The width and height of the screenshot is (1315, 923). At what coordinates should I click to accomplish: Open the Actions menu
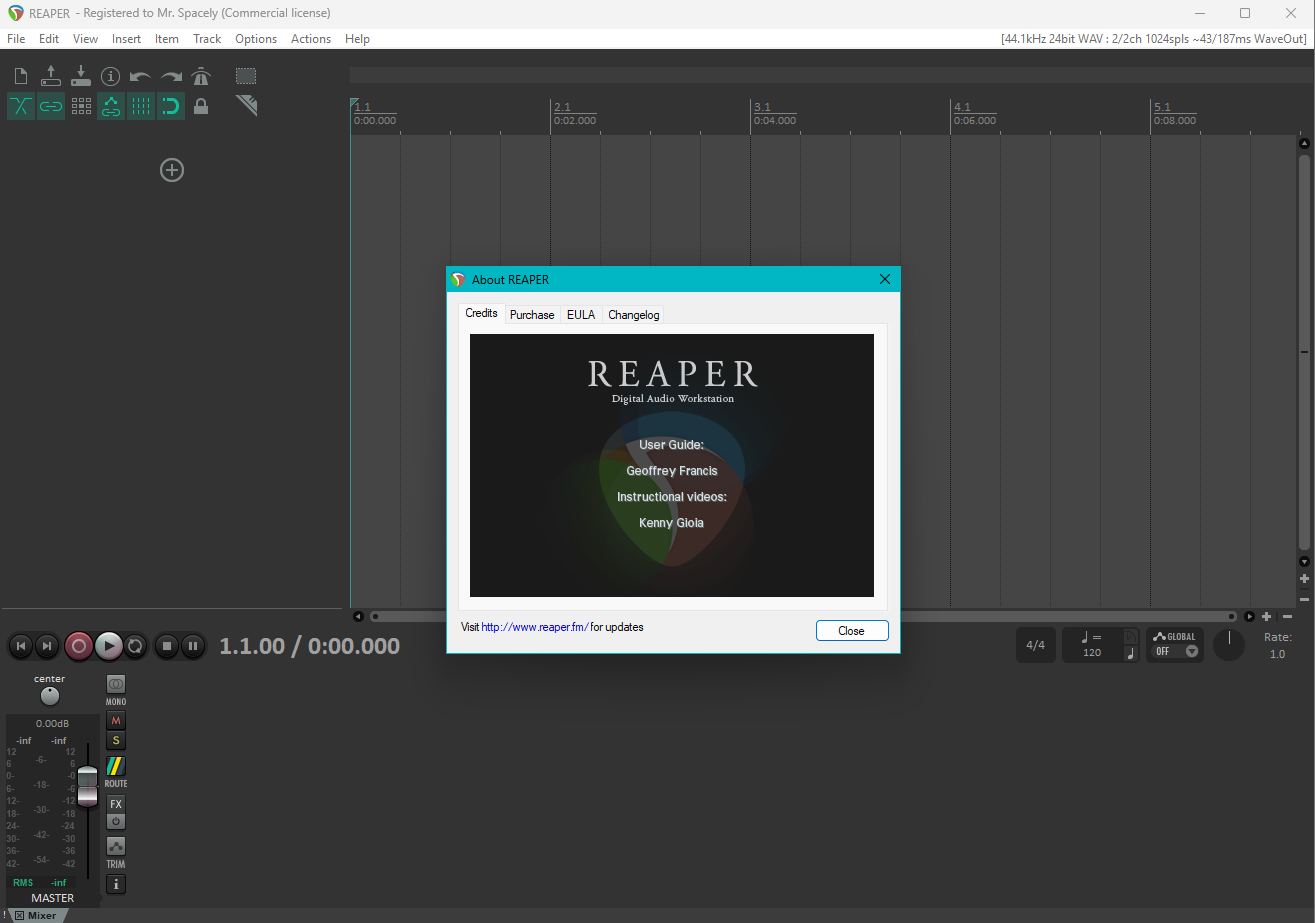point(311,39)
